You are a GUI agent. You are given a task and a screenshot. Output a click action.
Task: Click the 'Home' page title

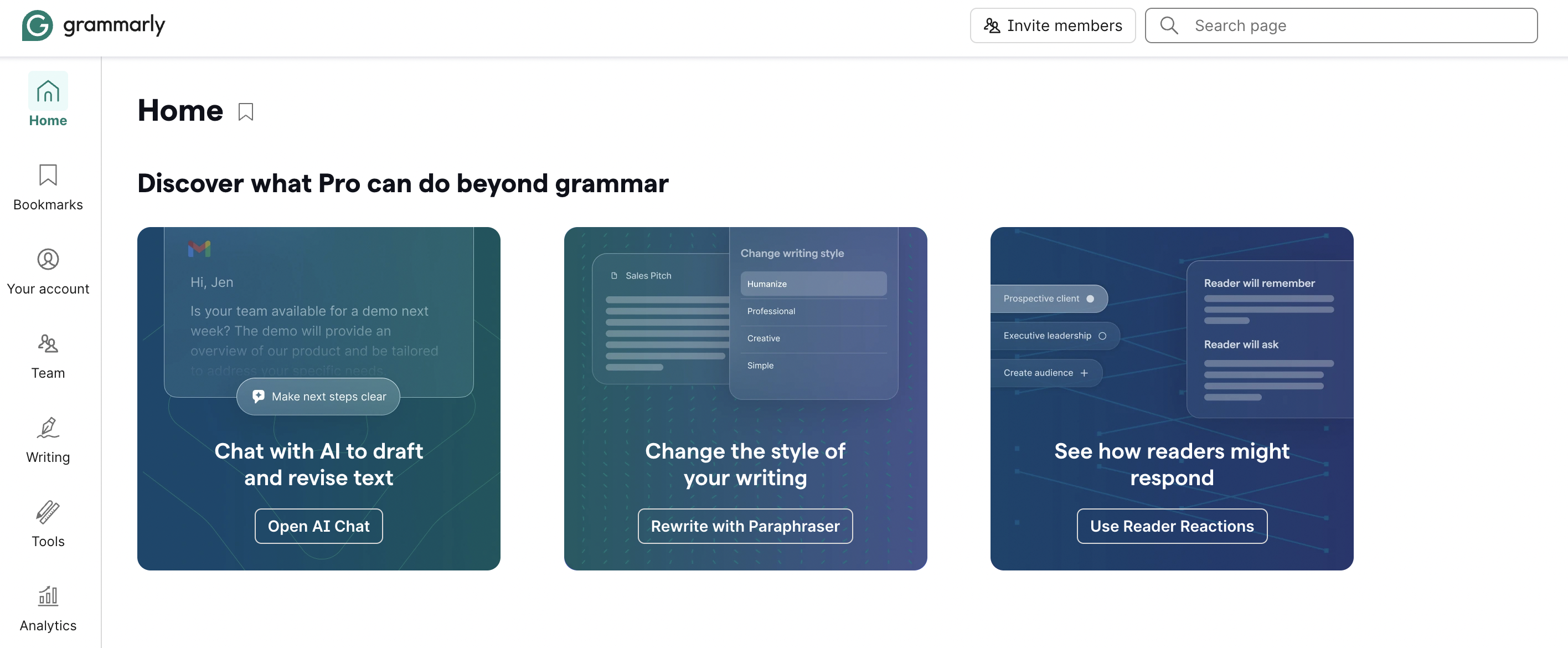tap(180, 111)
